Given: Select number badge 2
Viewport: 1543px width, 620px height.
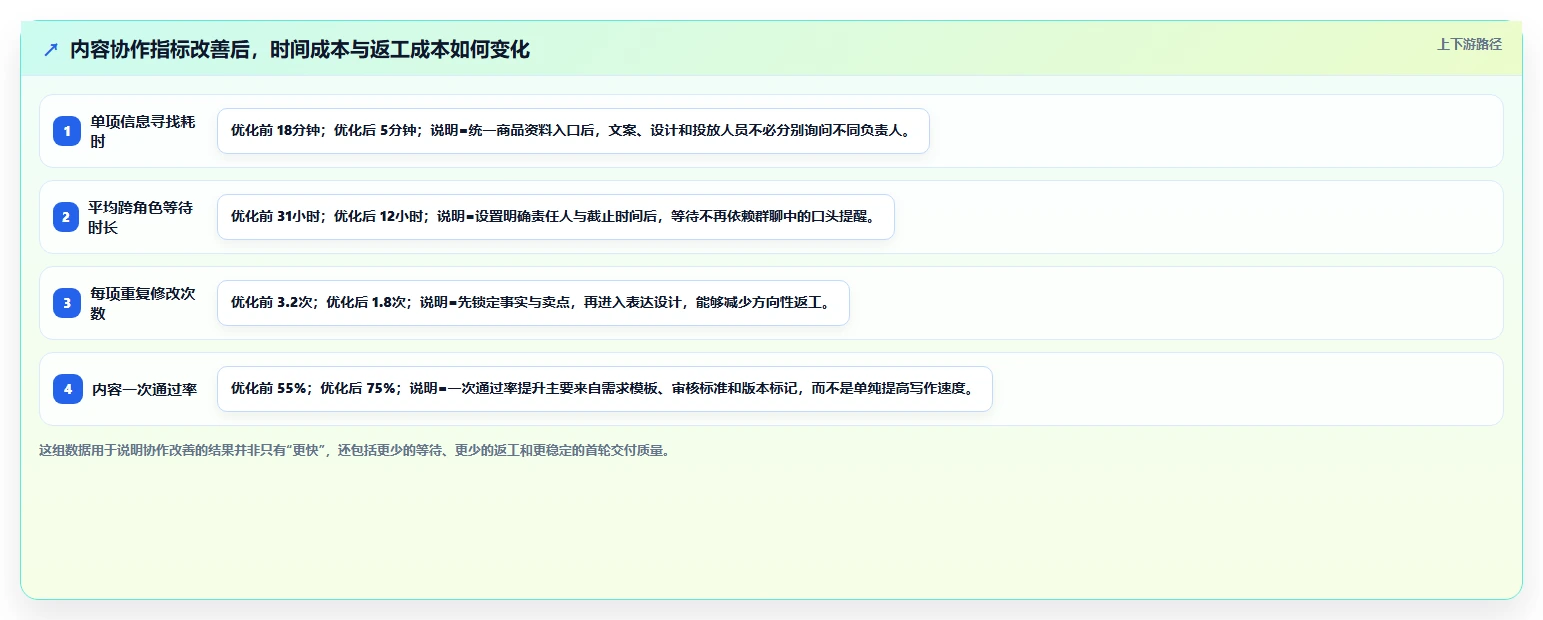Looking at the screenshot, I should (67, 217).
